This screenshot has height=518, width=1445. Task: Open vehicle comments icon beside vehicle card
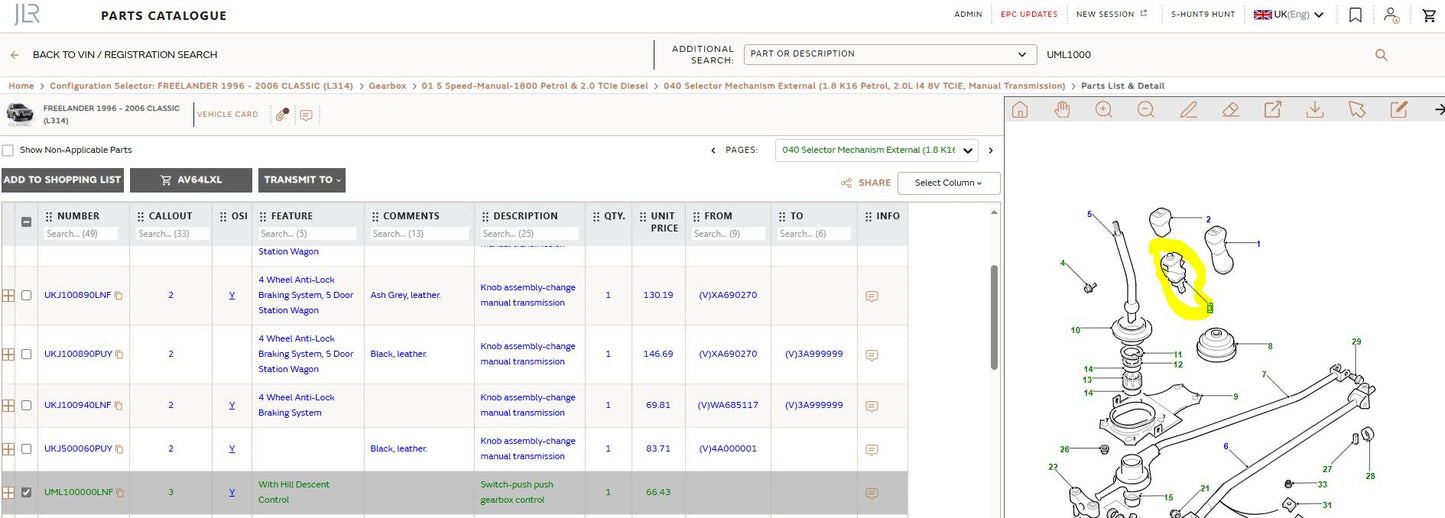[x=306, y=115]
